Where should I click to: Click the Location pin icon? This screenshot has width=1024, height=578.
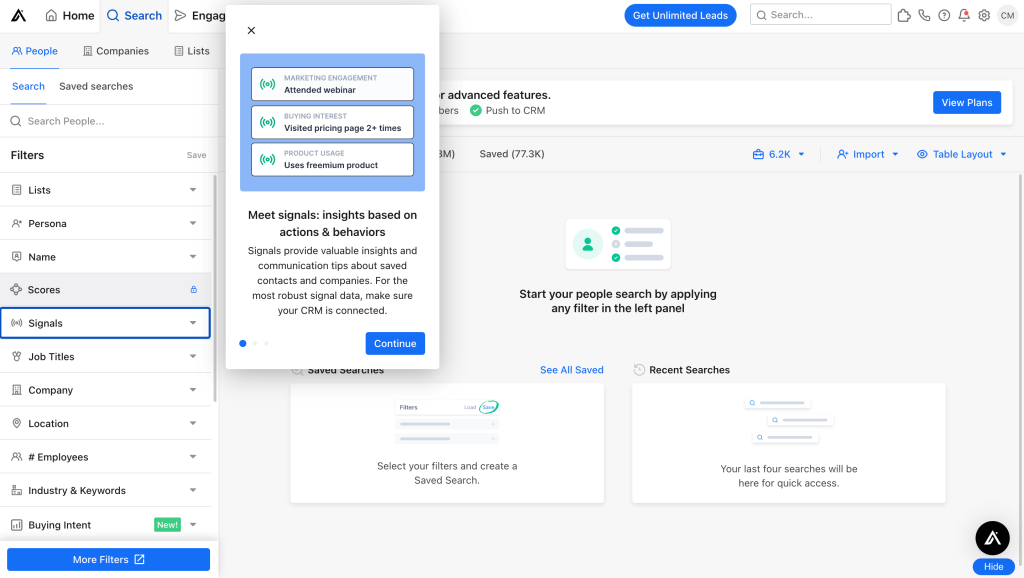[x=17, y=423]
